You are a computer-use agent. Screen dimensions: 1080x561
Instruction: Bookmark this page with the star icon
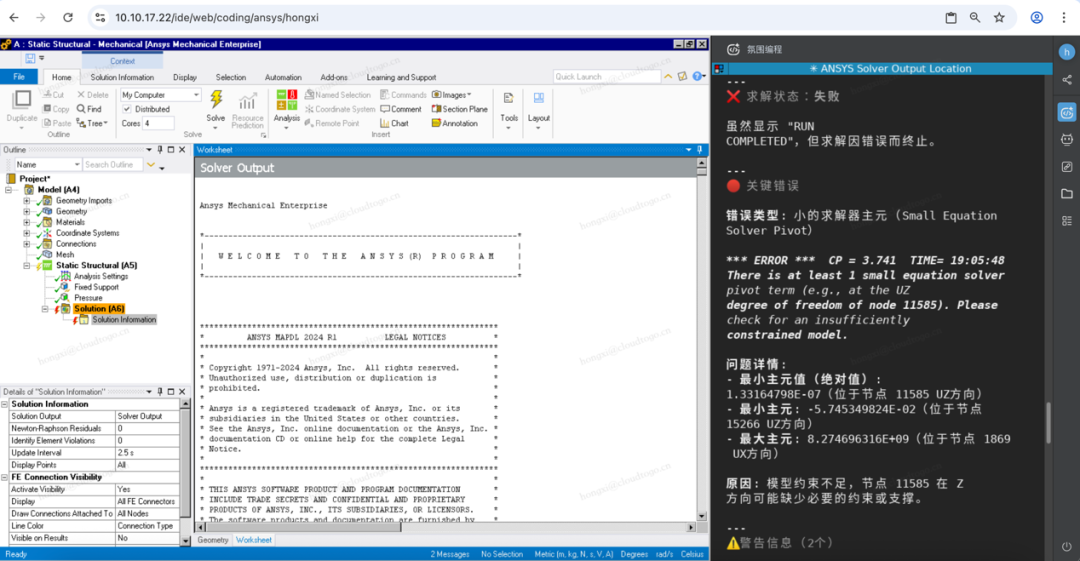coord(999,17)
